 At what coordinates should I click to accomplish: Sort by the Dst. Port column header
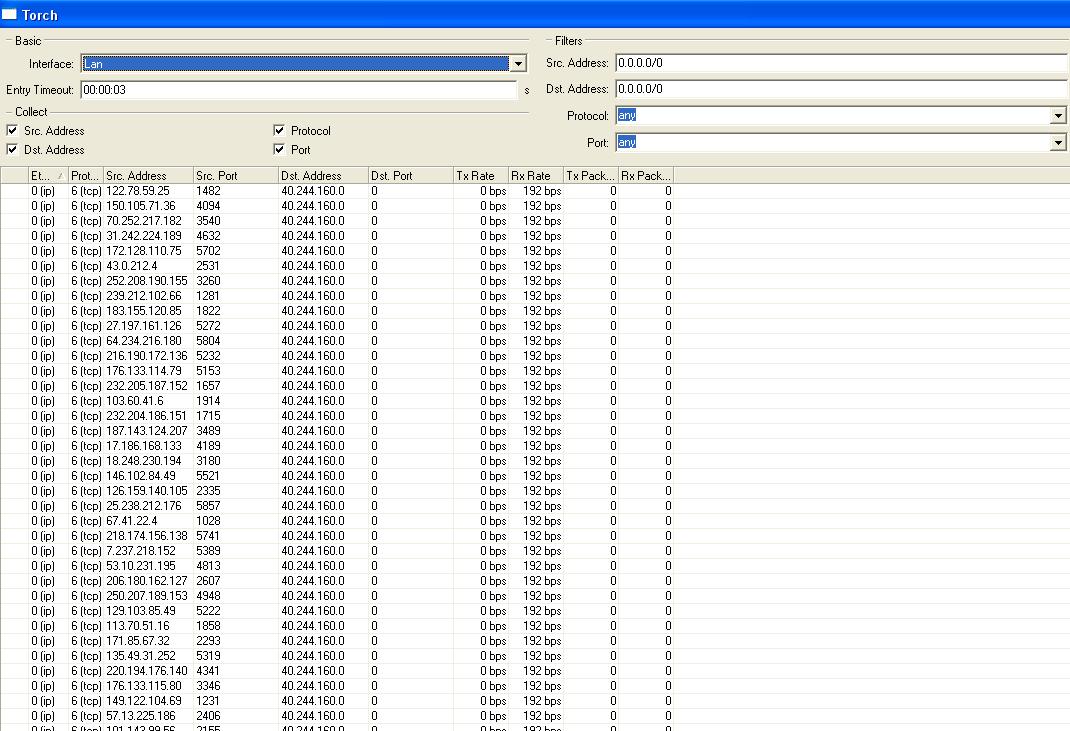click(410, 175)
